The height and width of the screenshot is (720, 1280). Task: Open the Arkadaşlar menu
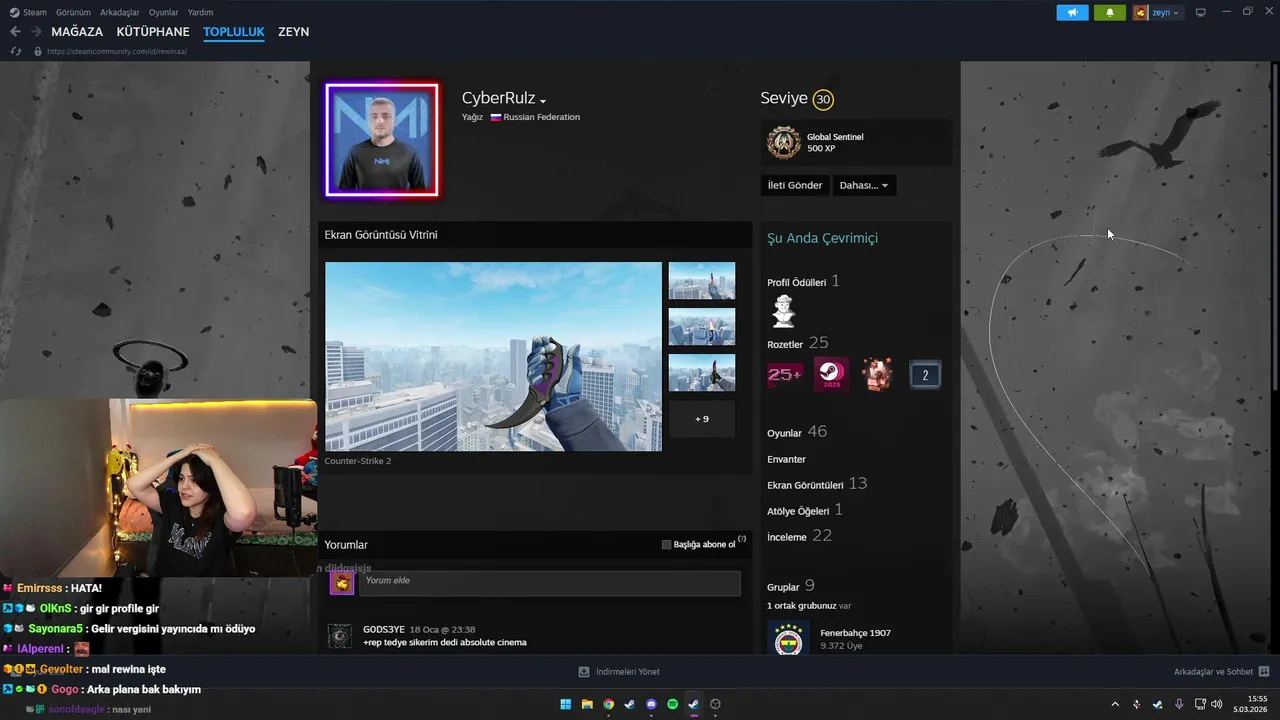point(120,12)
